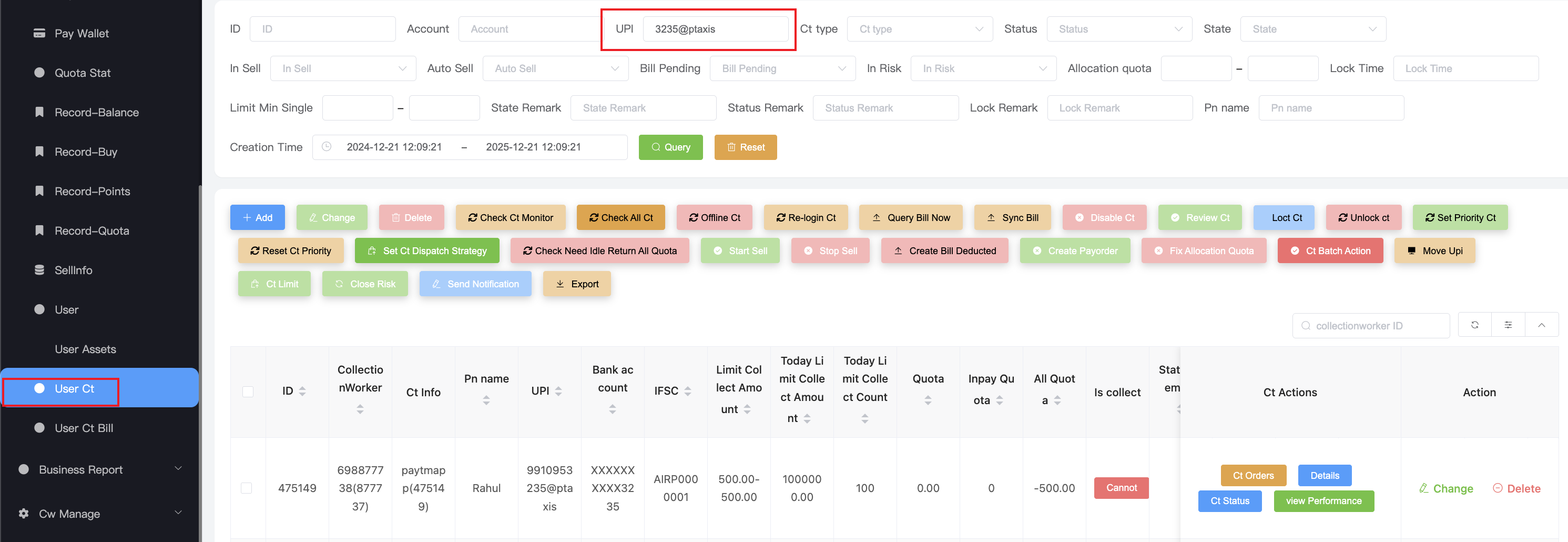Click the Cw Manage gear icon
The image size is (1568, 542).
click(24, 514)
